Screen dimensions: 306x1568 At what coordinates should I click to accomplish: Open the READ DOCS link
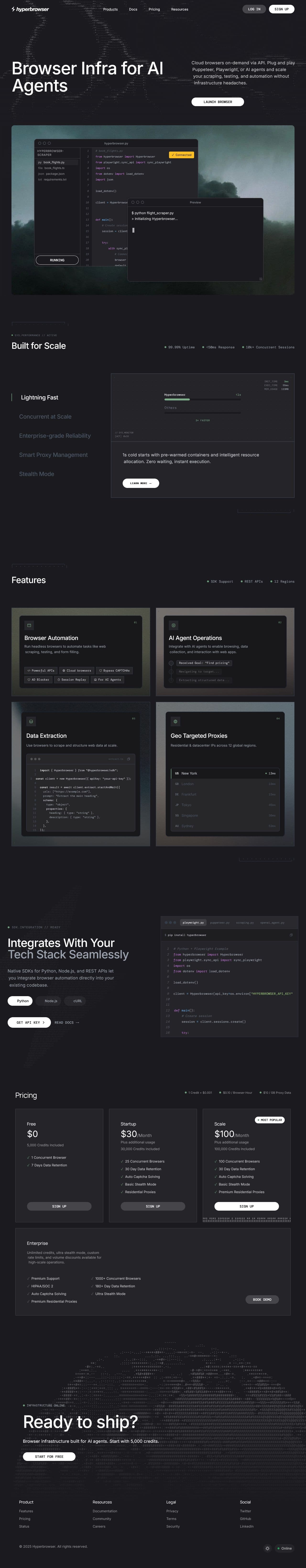pyautogui.click(x=67, y=1023)
